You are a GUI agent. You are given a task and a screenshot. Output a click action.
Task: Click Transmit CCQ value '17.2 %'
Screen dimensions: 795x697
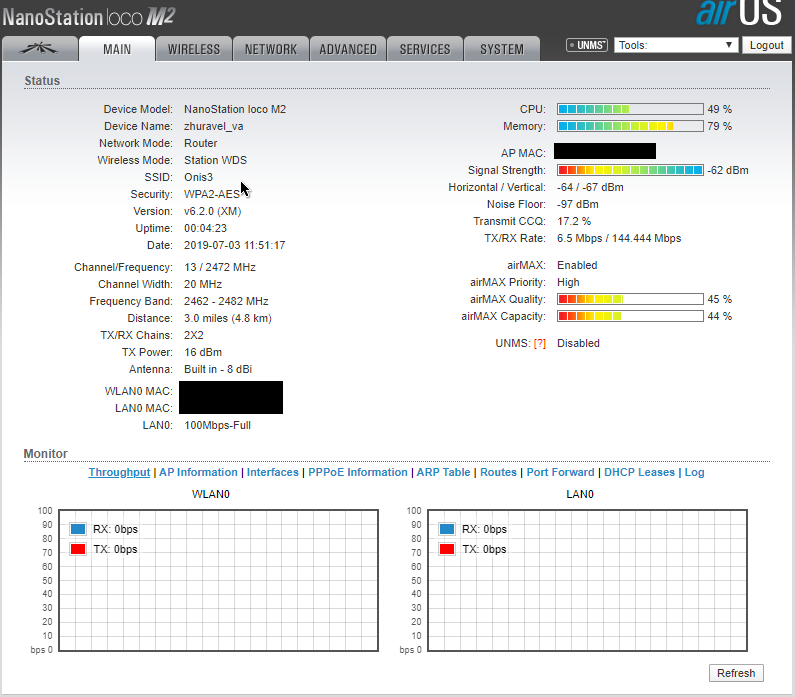pyautogui.click(x=574, y=222)
